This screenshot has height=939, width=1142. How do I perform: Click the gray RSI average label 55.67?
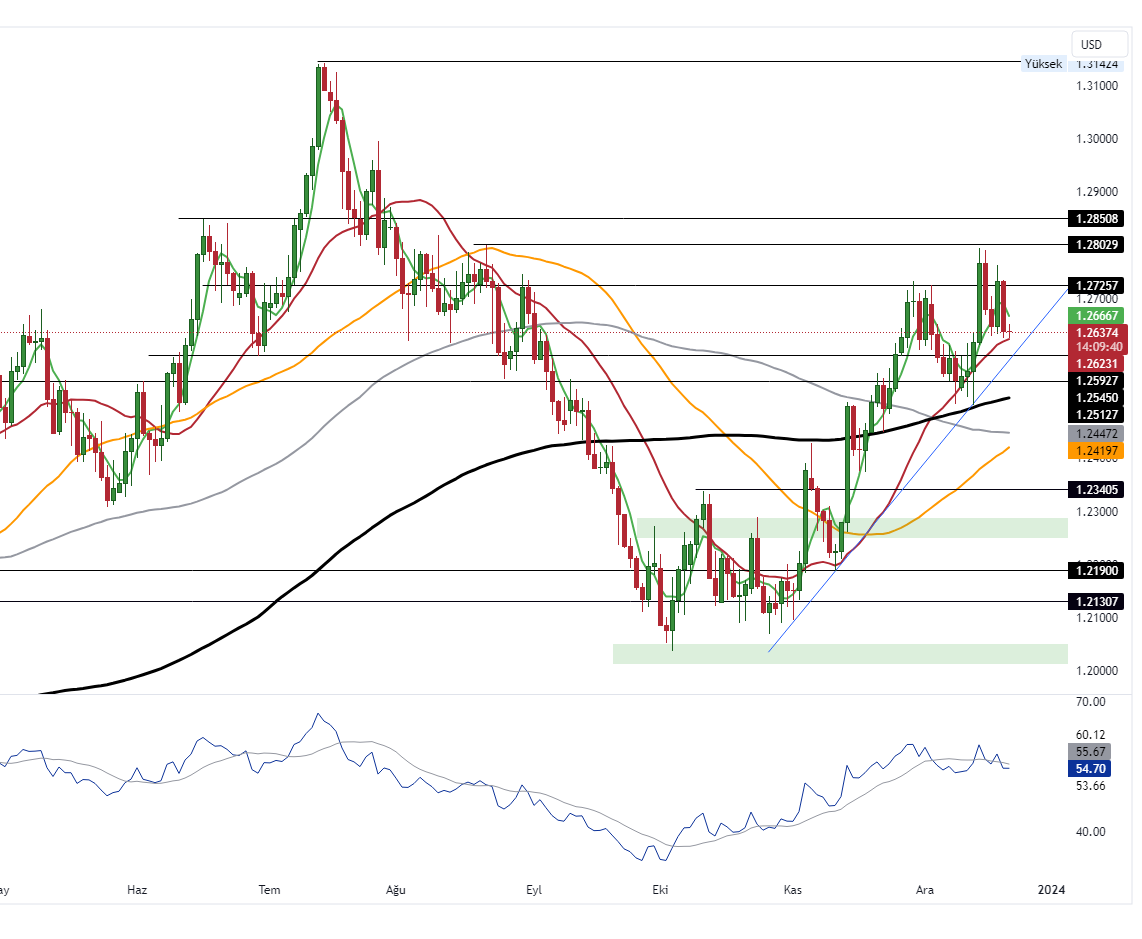tap(1090, 751)
